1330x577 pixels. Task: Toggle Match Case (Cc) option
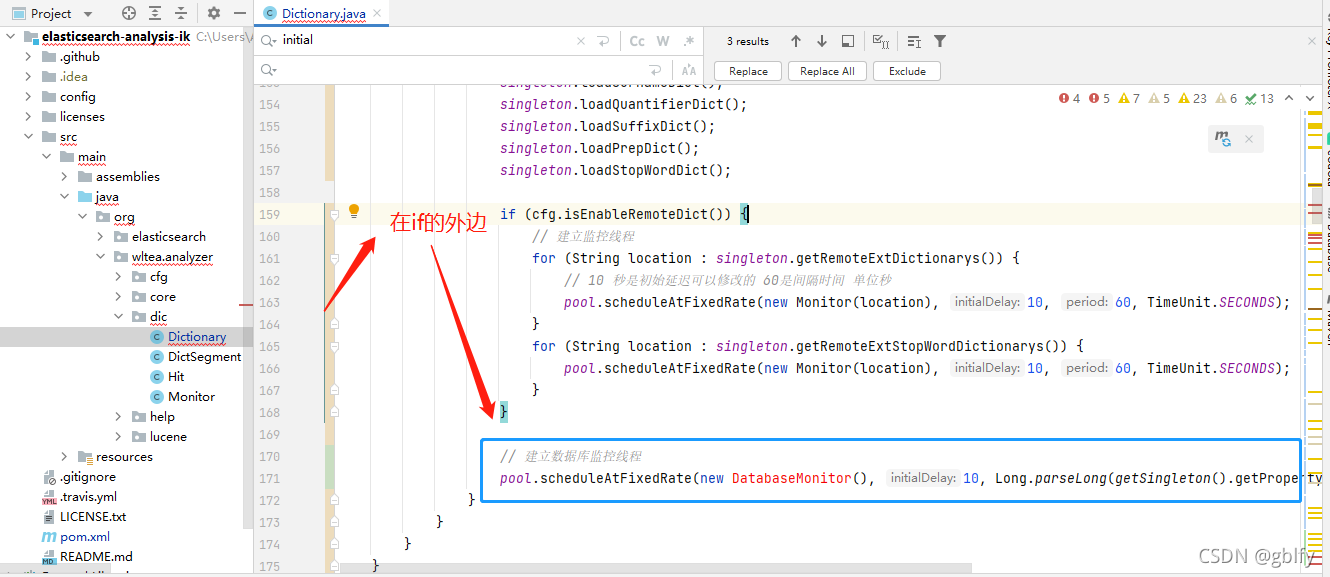[637, 41]
